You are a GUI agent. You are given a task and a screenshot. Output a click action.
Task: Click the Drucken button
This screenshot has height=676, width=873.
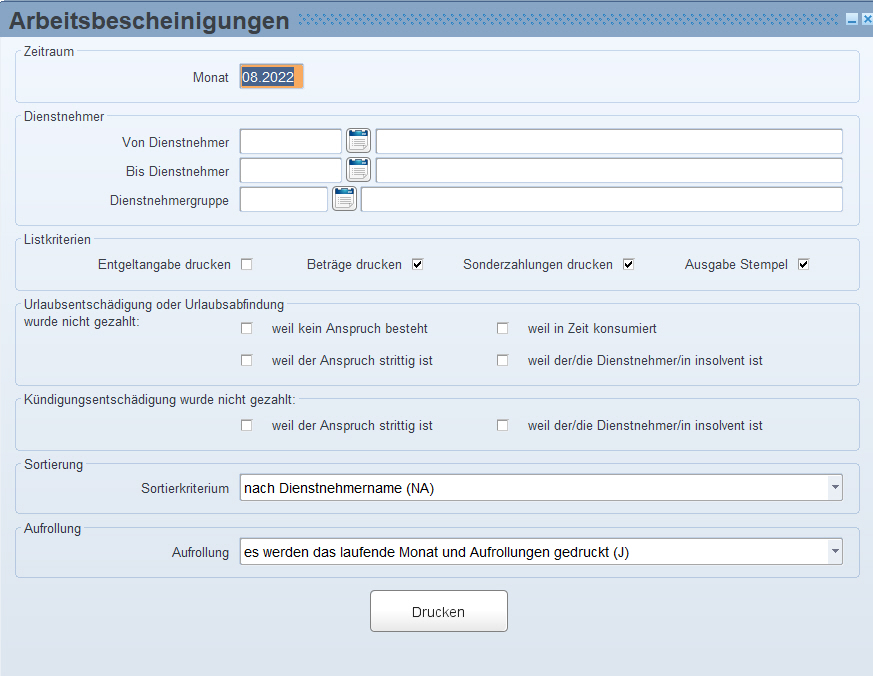click(x=438, y=611)
